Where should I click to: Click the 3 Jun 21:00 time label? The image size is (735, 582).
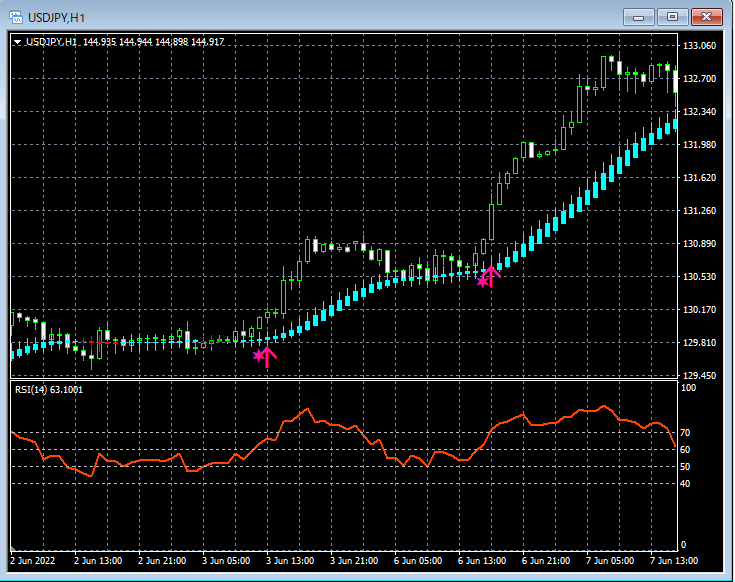[x=354, y=561]
